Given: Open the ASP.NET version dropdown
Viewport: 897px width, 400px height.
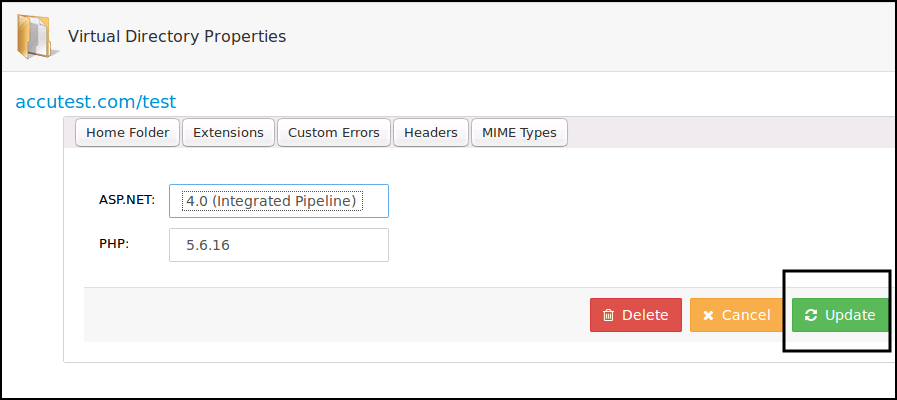Looking at the screenshot, I should click(279, 201).
